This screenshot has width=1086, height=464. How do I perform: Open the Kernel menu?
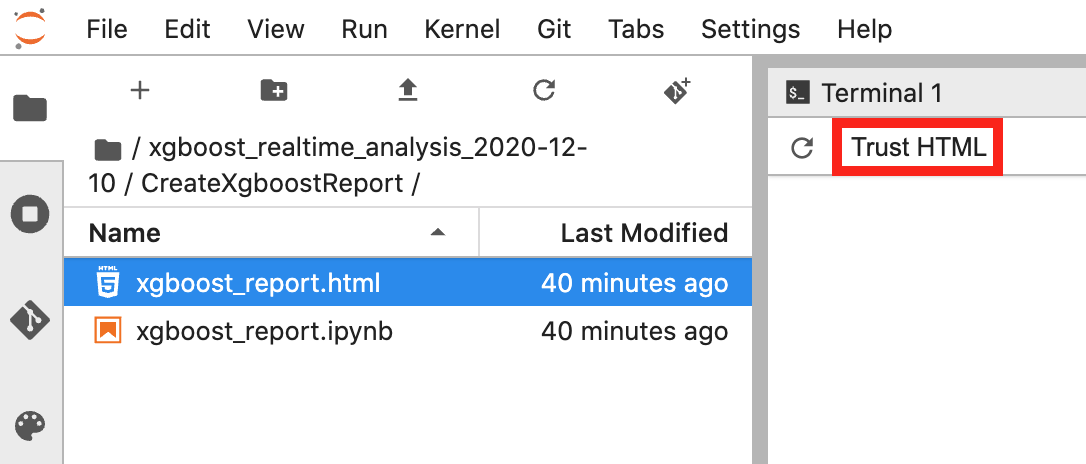click(462, 28)
